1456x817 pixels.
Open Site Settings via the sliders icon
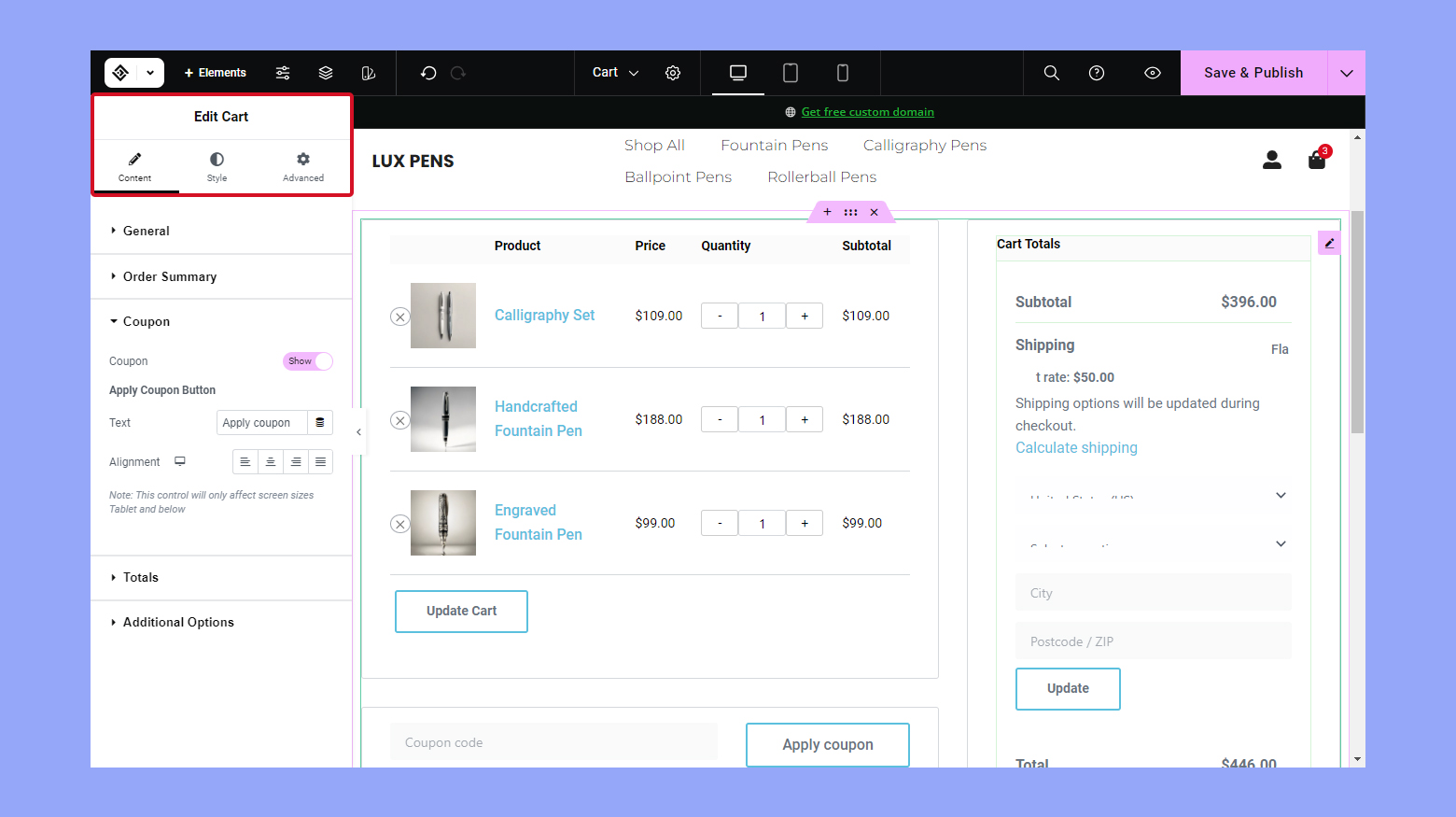[x=282, y=72]
